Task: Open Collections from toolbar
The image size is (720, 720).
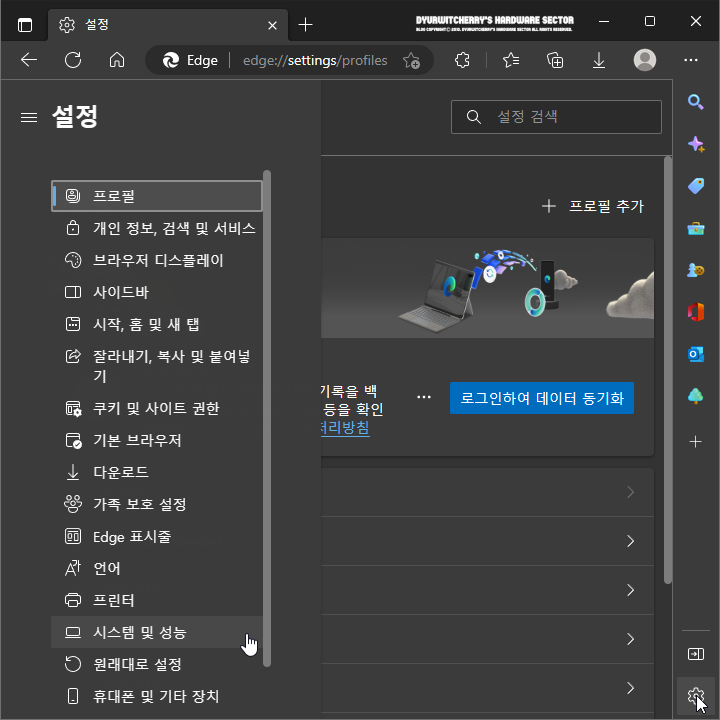Action: pyautogui.click(x=555, y=60)
